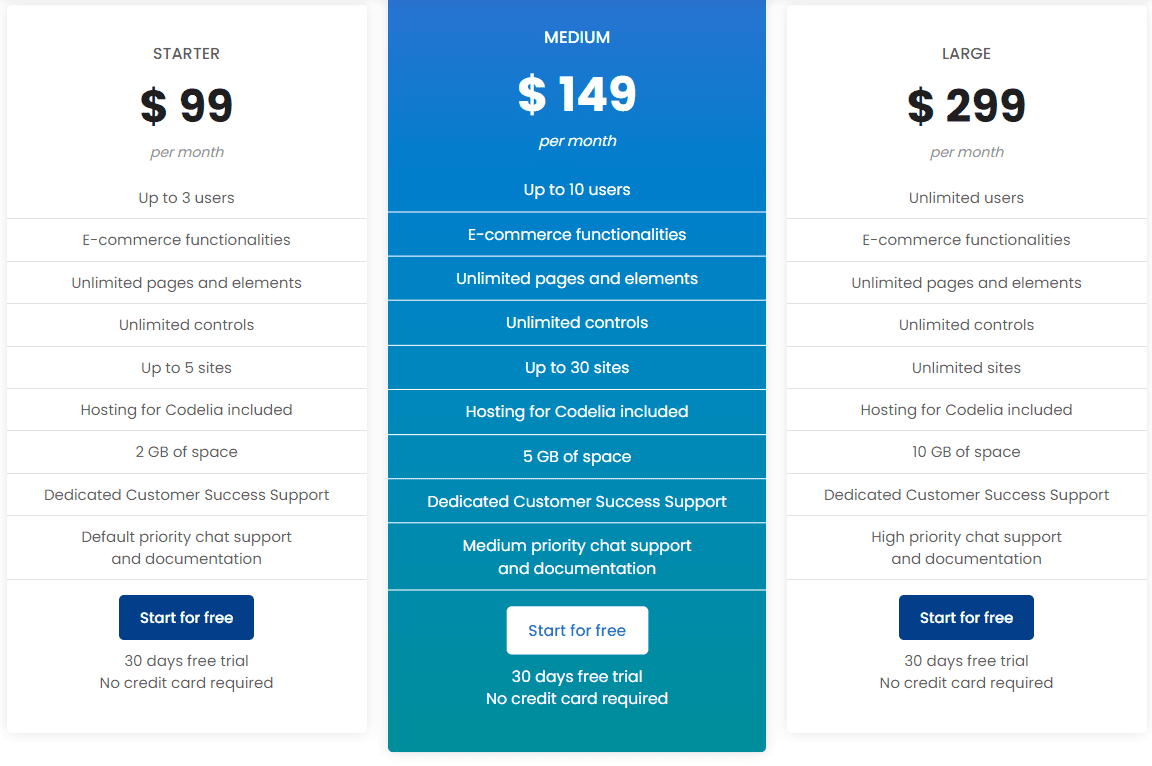This screenshot has width=1152, height=766.
Task: Select the Up to 30 sites row
Action: 577,368
